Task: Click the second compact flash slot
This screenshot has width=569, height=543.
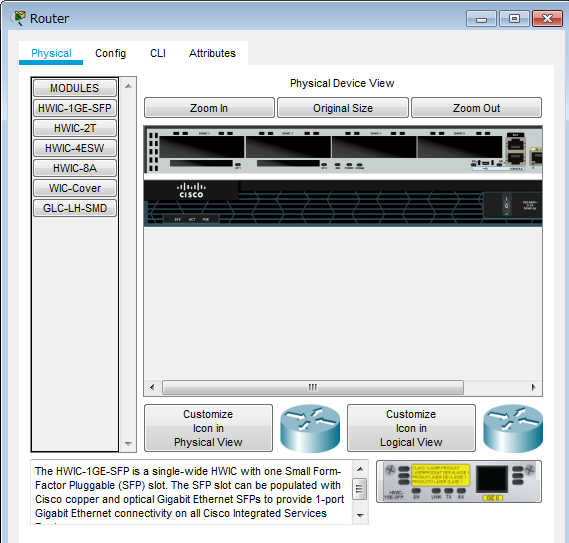Action: pyautogui.click(x=288, y=163)
